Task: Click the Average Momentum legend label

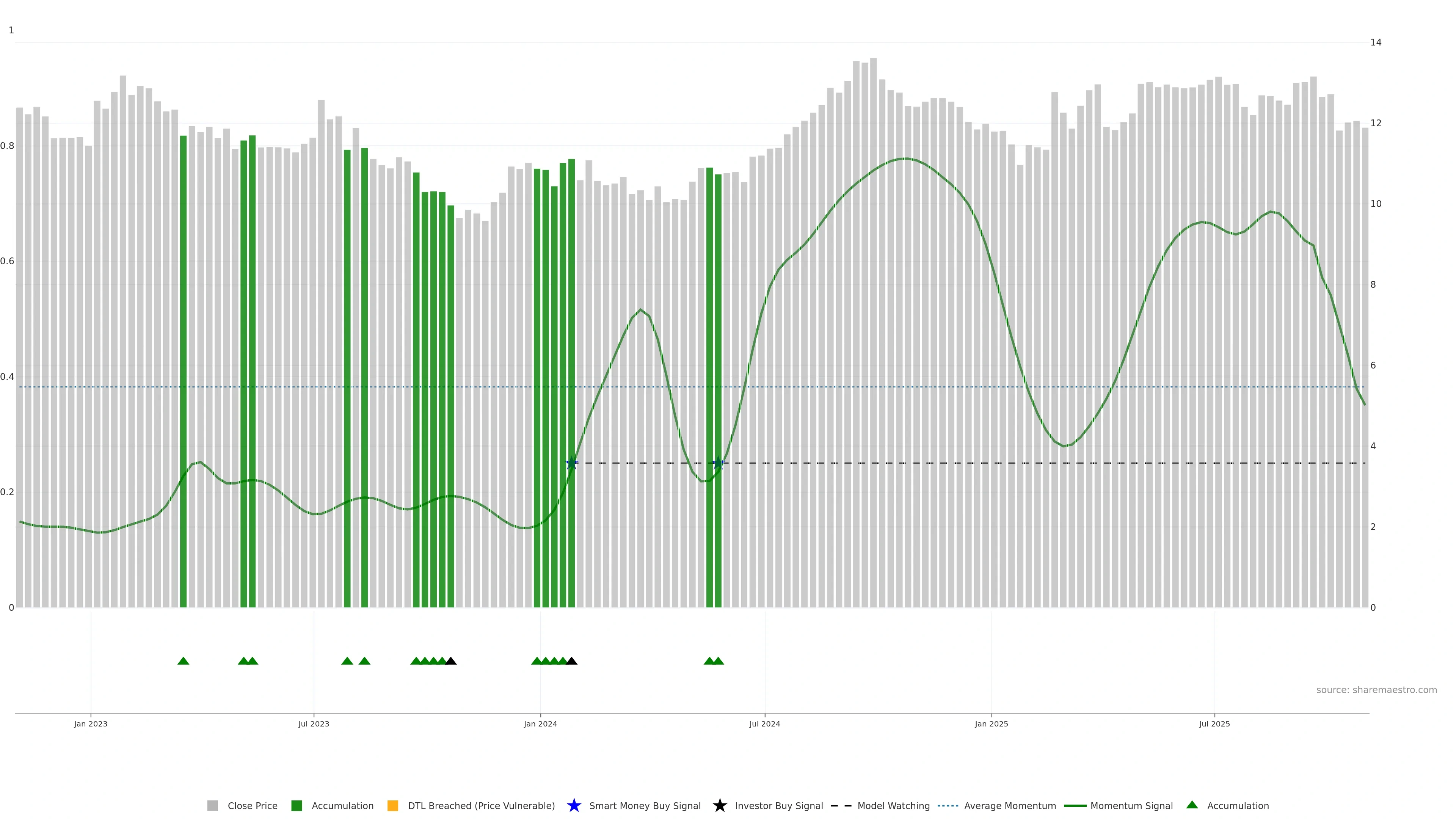Action: [1009, 806]
